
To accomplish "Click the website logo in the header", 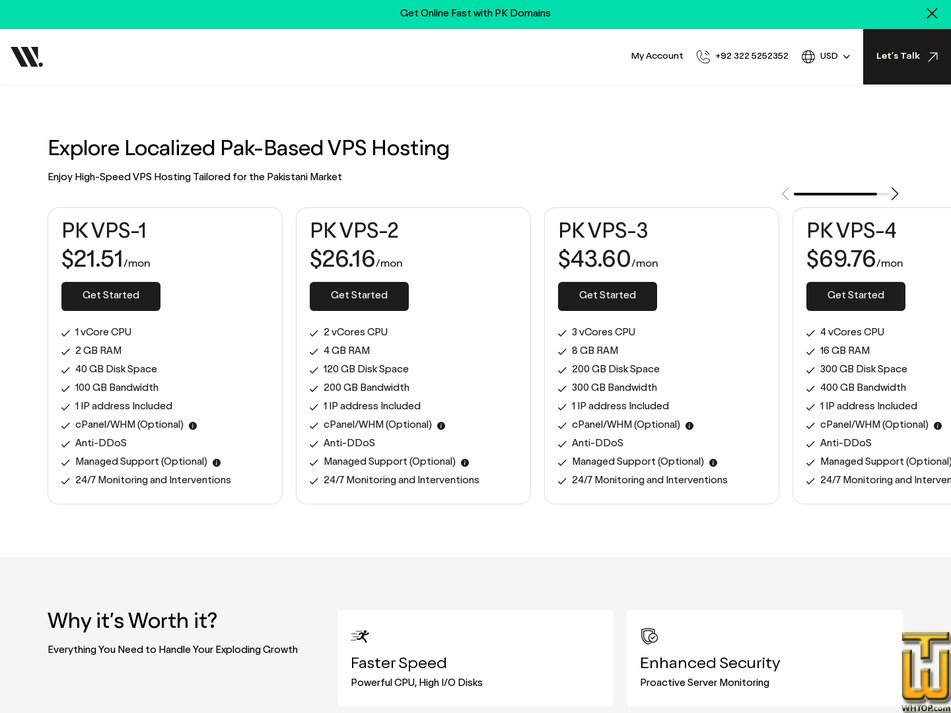I will (x=26, y=56).
